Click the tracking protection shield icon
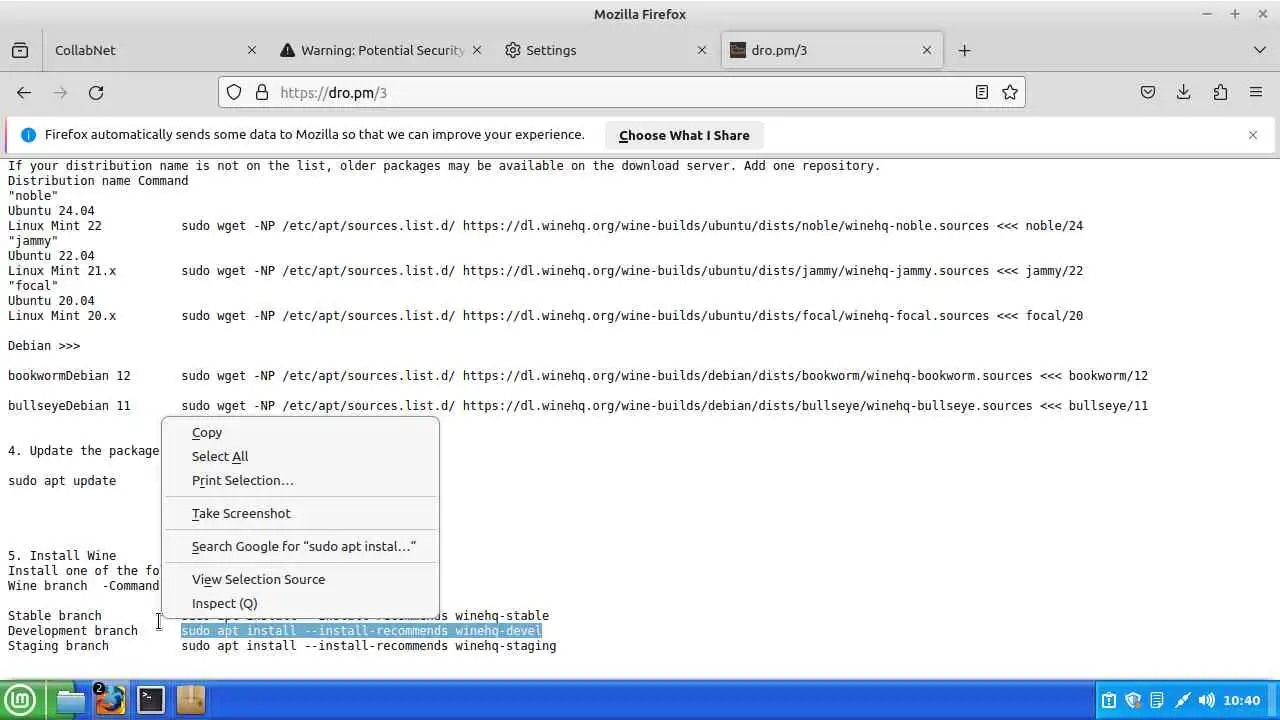Viewport: 1280px width, 720px height. coord(234,92)
